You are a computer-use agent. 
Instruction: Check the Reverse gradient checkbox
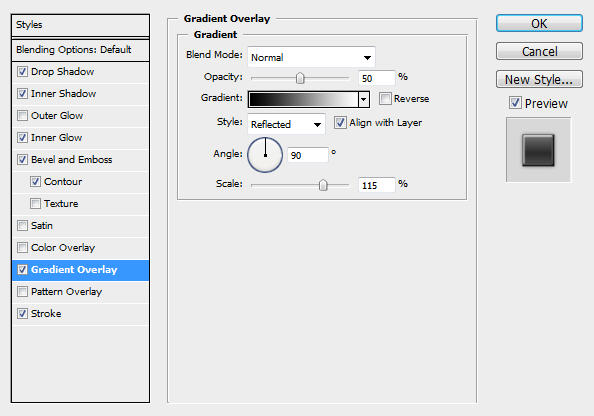pyautogui.click(x=385, y=99)
